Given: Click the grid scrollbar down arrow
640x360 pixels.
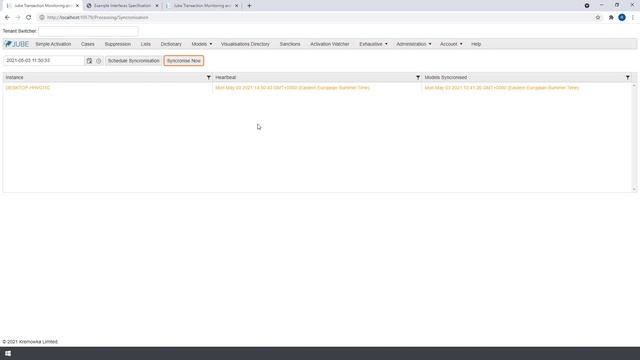Looking at the screenshot, I should (x=634, y=189).
